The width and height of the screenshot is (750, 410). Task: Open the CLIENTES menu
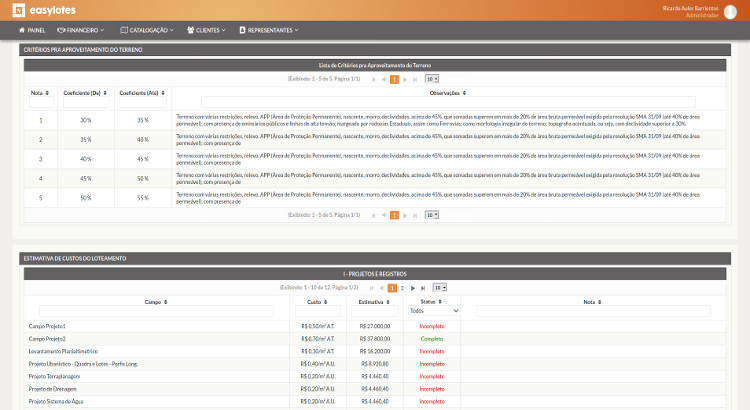[206, 30]
